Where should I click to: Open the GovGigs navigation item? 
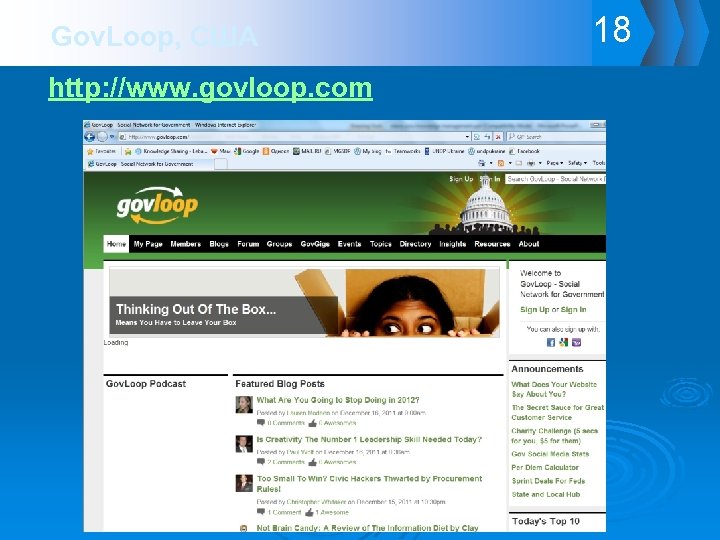[315, 244]
